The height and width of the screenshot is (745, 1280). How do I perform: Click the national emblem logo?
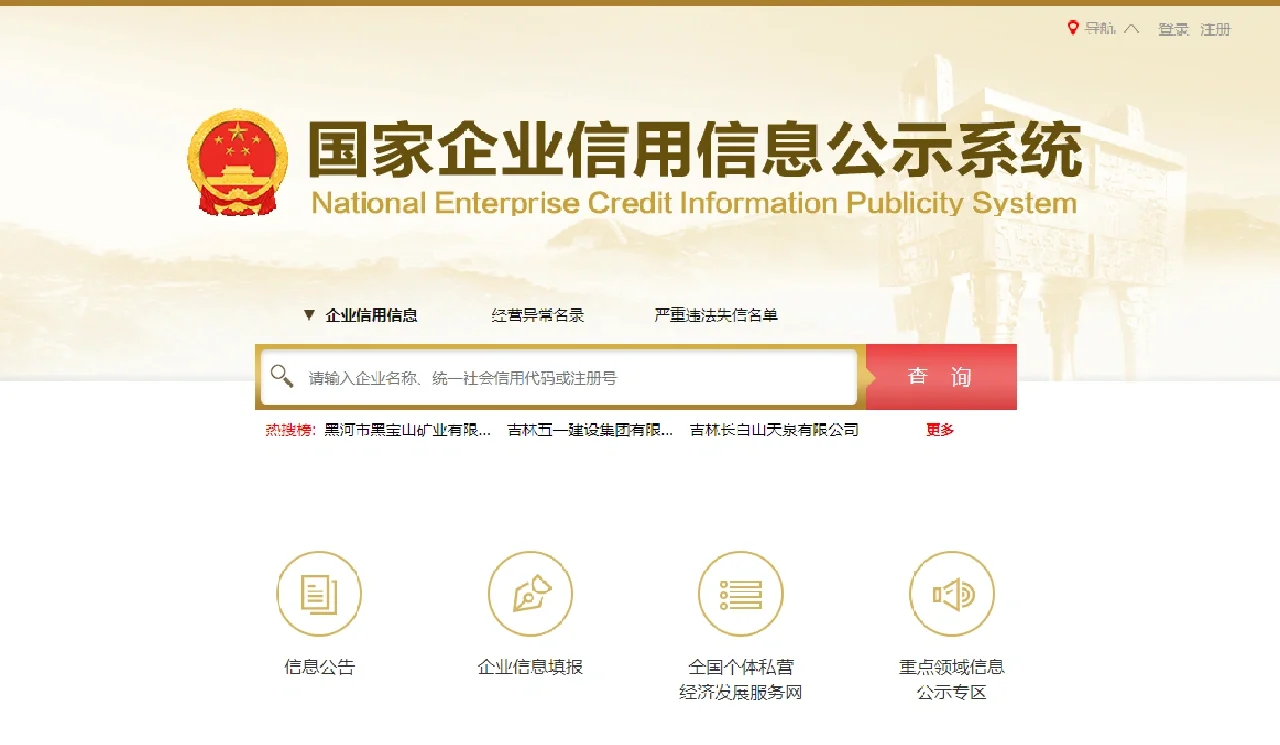click(x=238, y=162)
